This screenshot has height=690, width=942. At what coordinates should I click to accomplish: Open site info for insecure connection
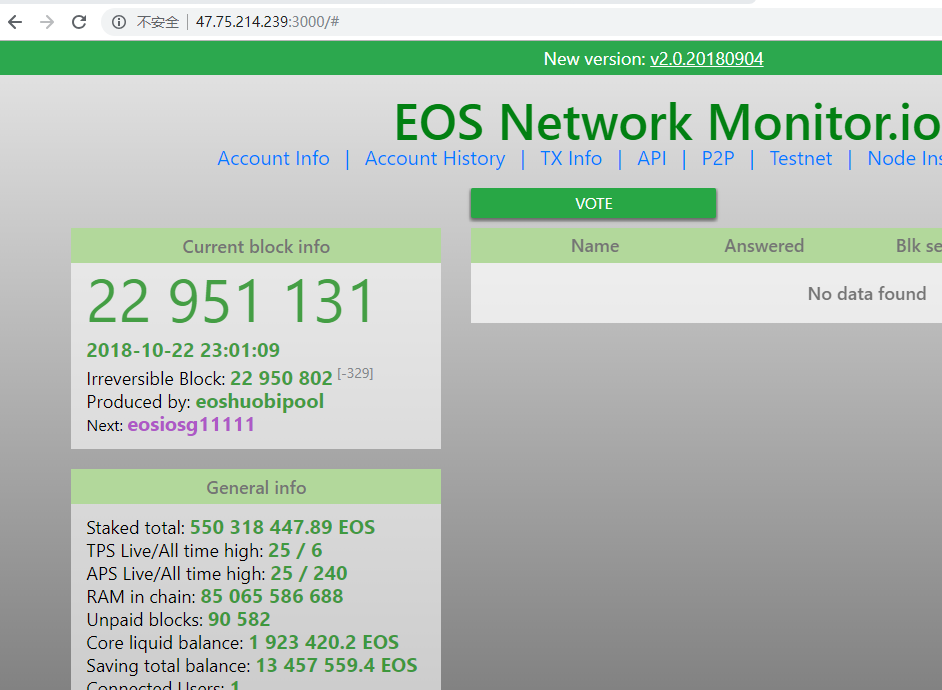tap(119, 22)
